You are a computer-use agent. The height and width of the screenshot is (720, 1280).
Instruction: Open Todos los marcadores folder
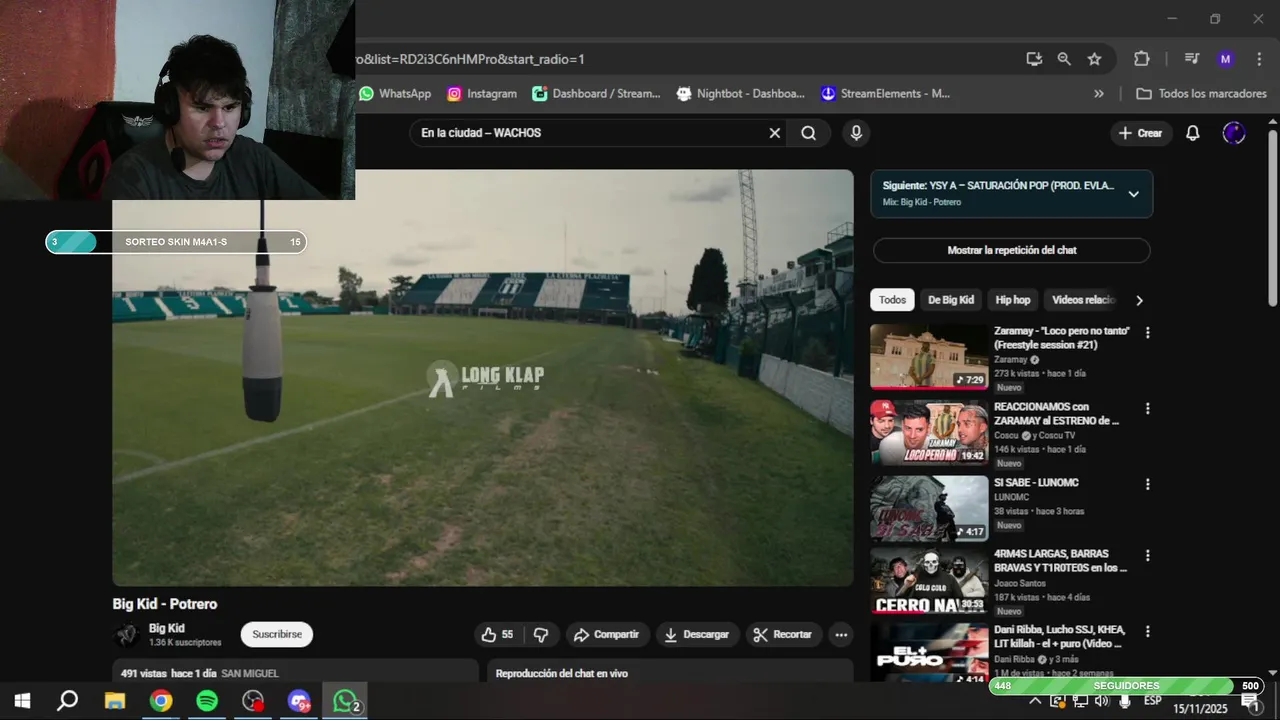(x=1202, y=93)
